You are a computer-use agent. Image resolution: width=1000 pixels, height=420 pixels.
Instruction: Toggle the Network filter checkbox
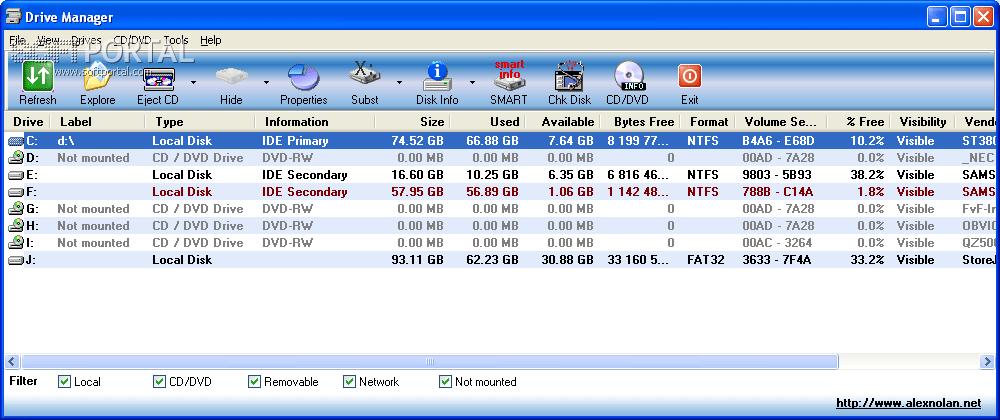[349, 382]
